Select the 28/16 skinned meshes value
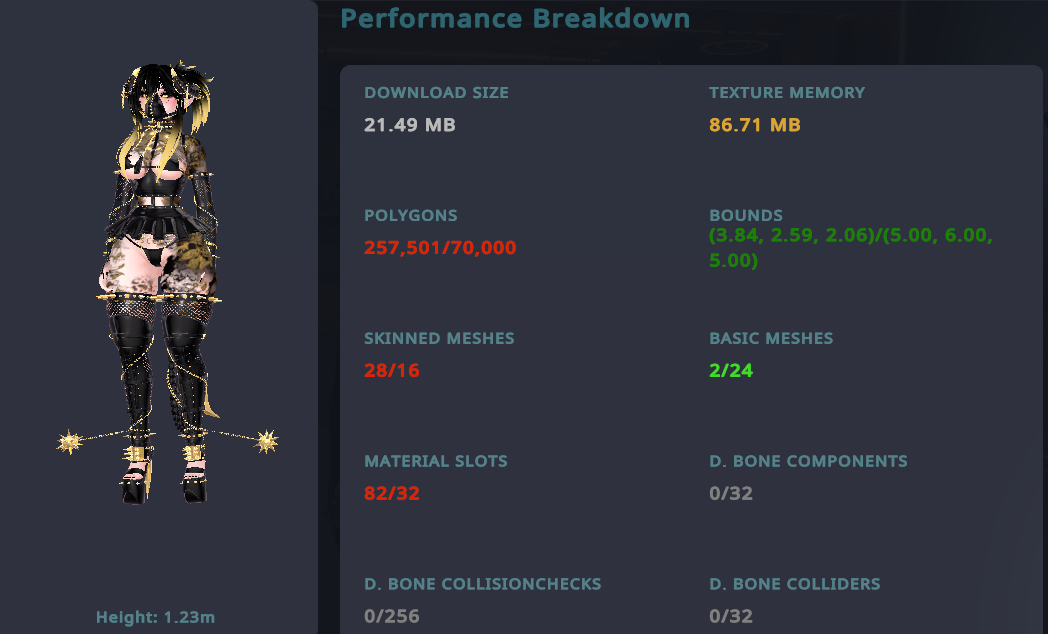The image size is (1048, 634). [392, 371]
